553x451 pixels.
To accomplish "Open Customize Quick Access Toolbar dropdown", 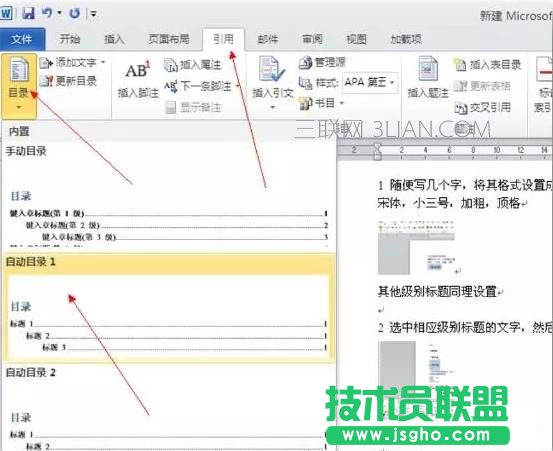I will 93,14.
